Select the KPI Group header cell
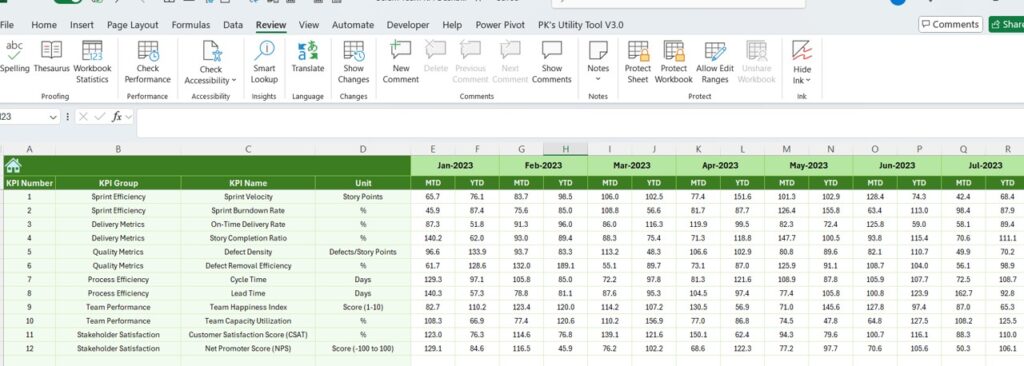Image resolution: width=1024 pixels, height=366 pixels. tap(118, 183)
